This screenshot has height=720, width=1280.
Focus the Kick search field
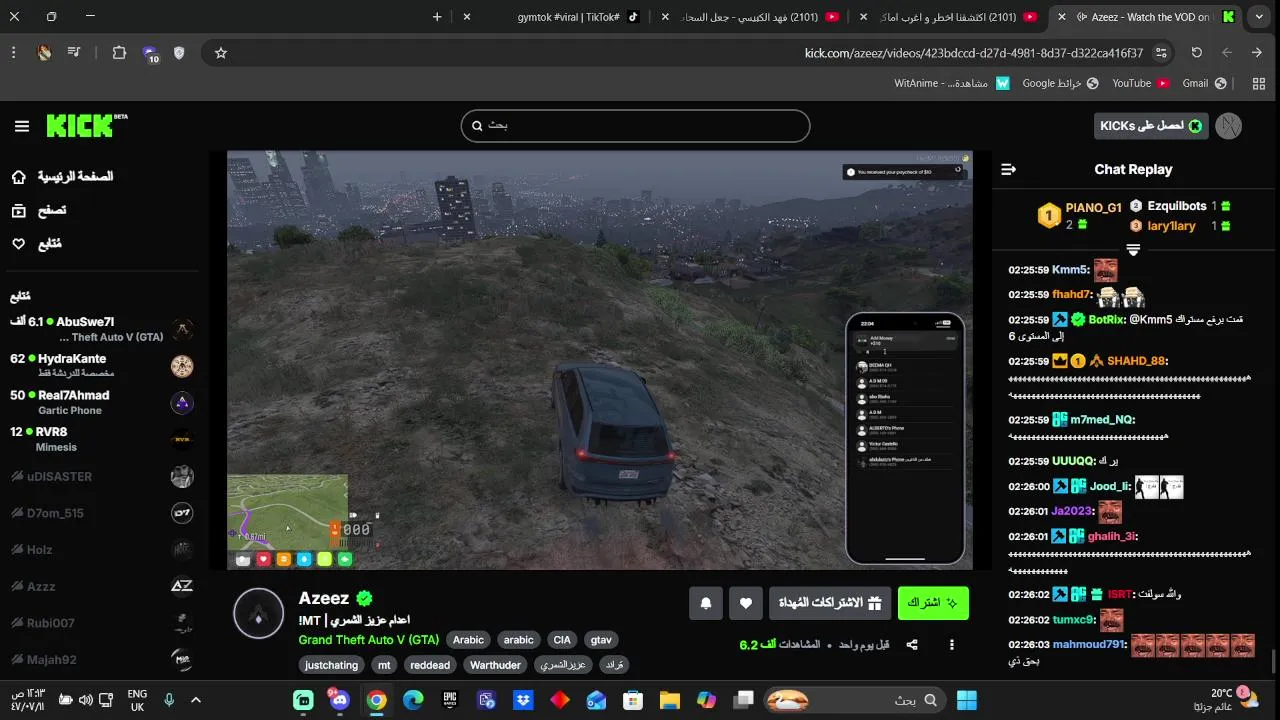(x=635, y=126)
